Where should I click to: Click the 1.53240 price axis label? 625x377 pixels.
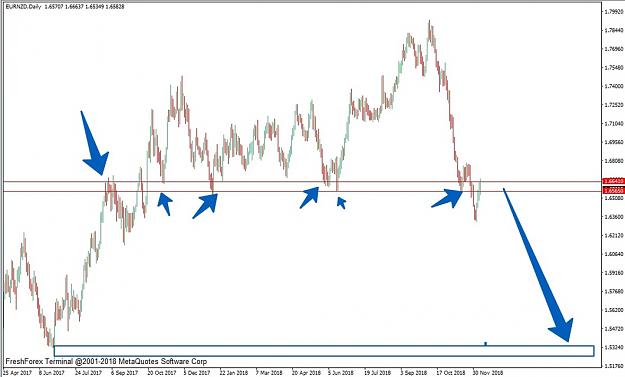pyautogui.click(x=613, y=348)
